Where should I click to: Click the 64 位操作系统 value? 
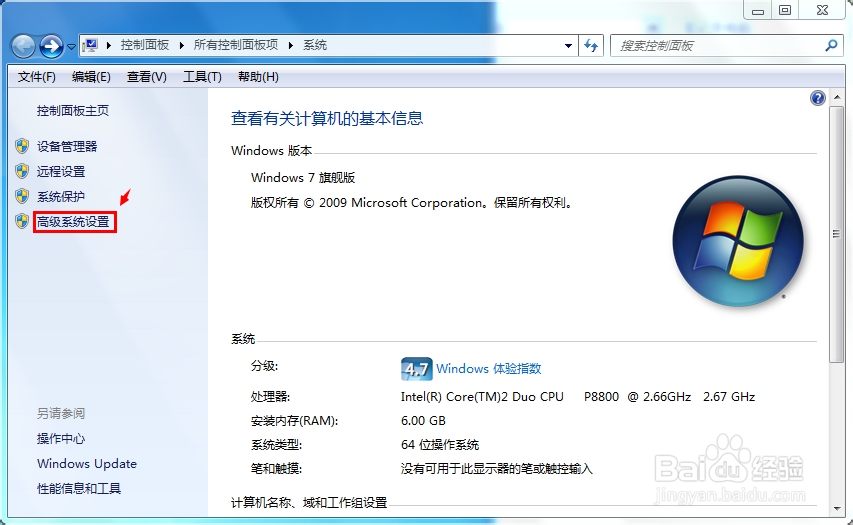click(440, 444)
